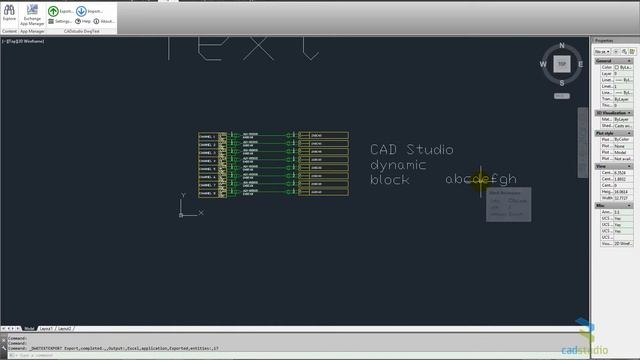Rotate view to East on ViewCube compass
This screenshot has width=640, height=360.
click(580, 64)
